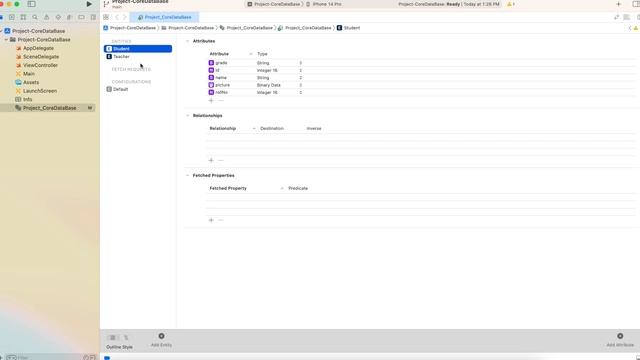
Task: Open the String type dropdown for grade
Action: point(300,63)
